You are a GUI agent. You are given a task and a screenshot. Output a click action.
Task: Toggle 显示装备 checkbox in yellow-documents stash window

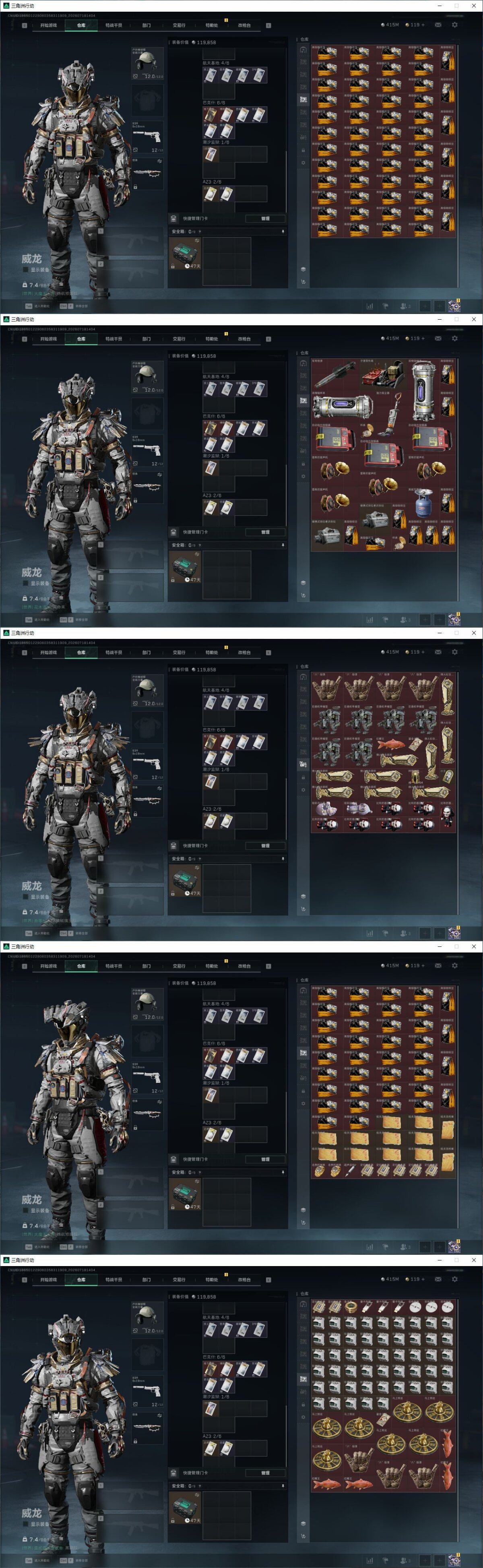(25, 1210)
